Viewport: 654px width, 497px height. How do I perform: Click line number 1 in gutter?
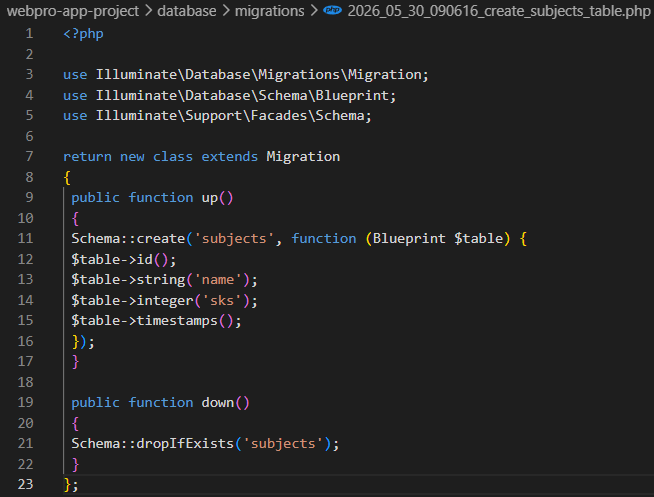point(29,33)
